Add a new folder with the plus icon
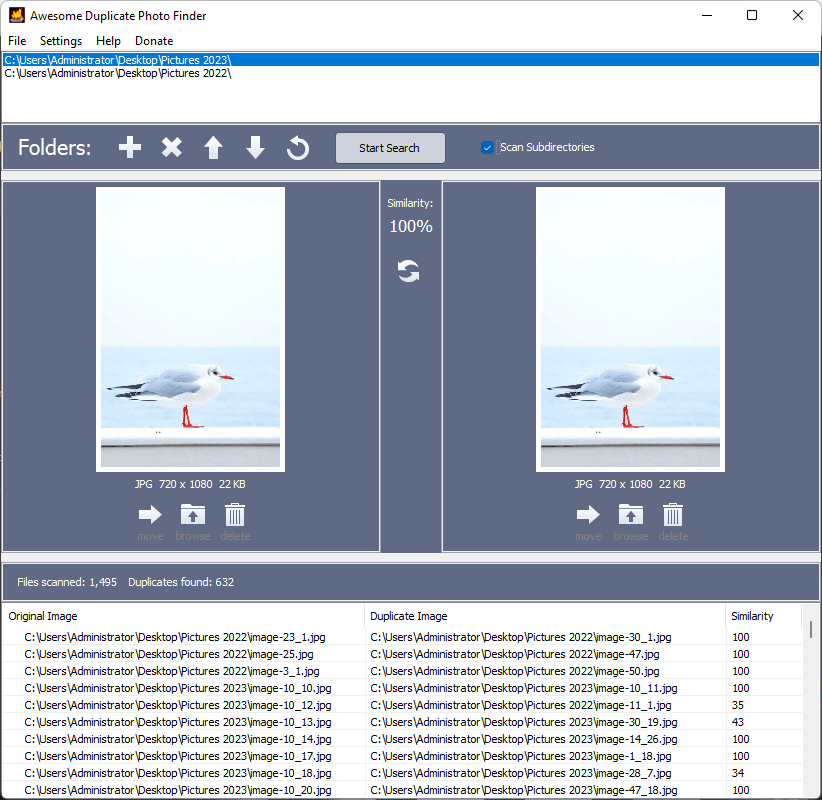 (x=129, y=147)
